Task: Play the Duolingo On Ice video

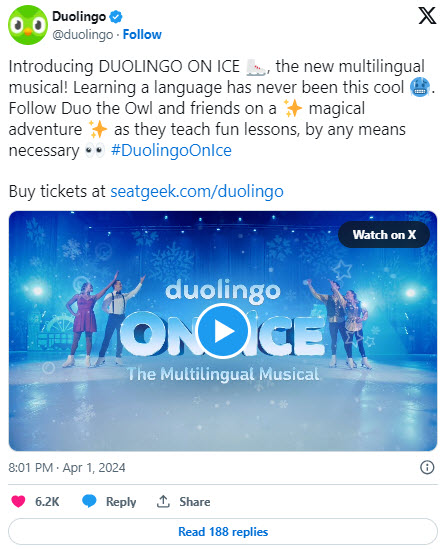Action: 223,331
